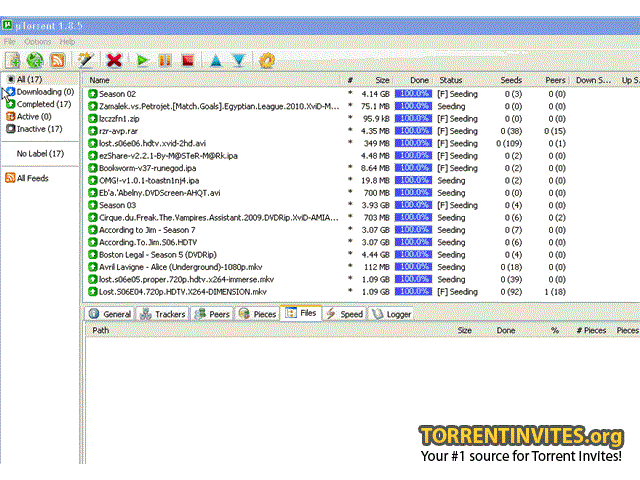This screenshot has width=640, height=480.
Task: Select All (17) category in sidebar
Action: [x=25, y=79]
